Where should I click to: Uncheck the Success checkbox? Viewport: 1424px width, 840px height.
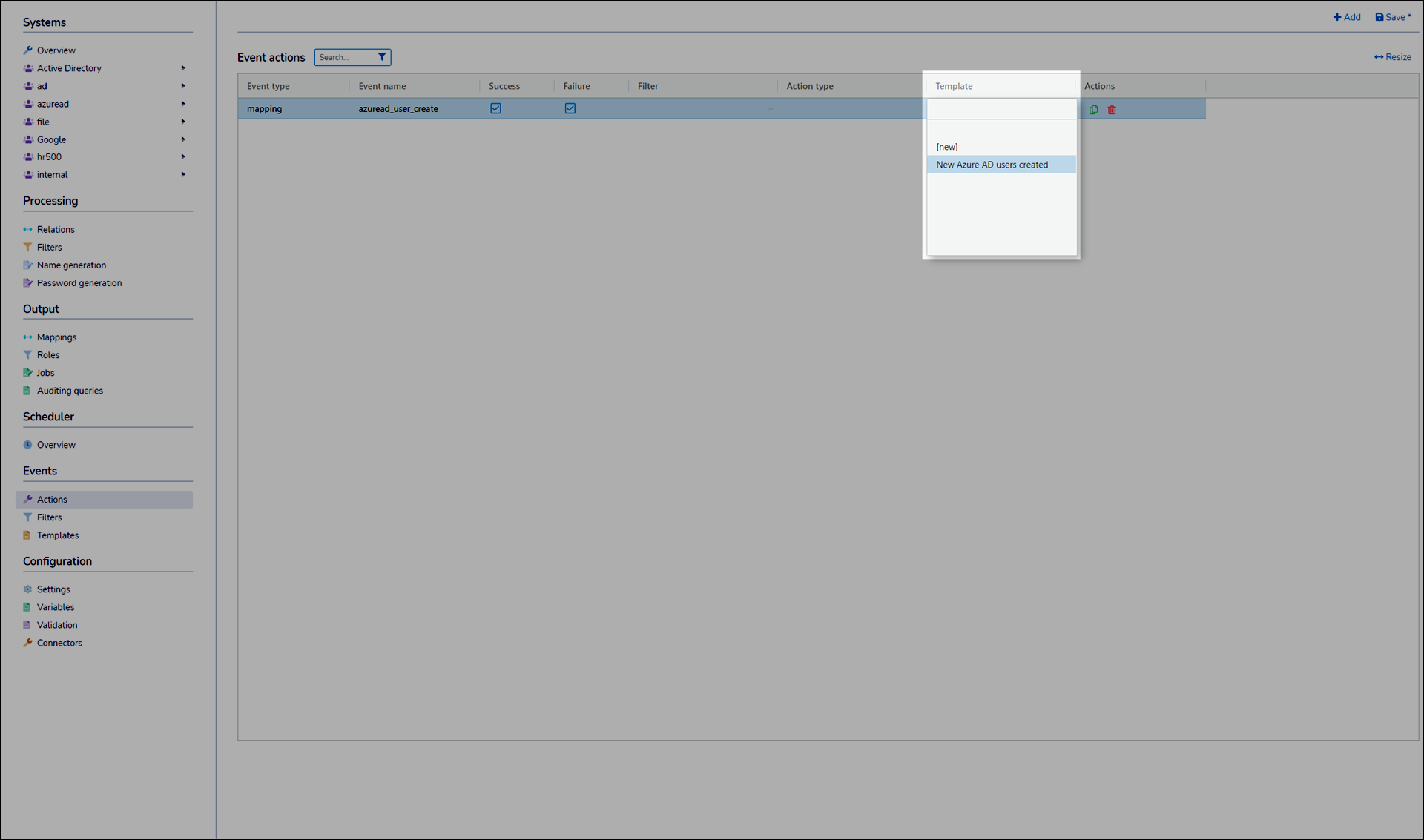coord(495,108)
